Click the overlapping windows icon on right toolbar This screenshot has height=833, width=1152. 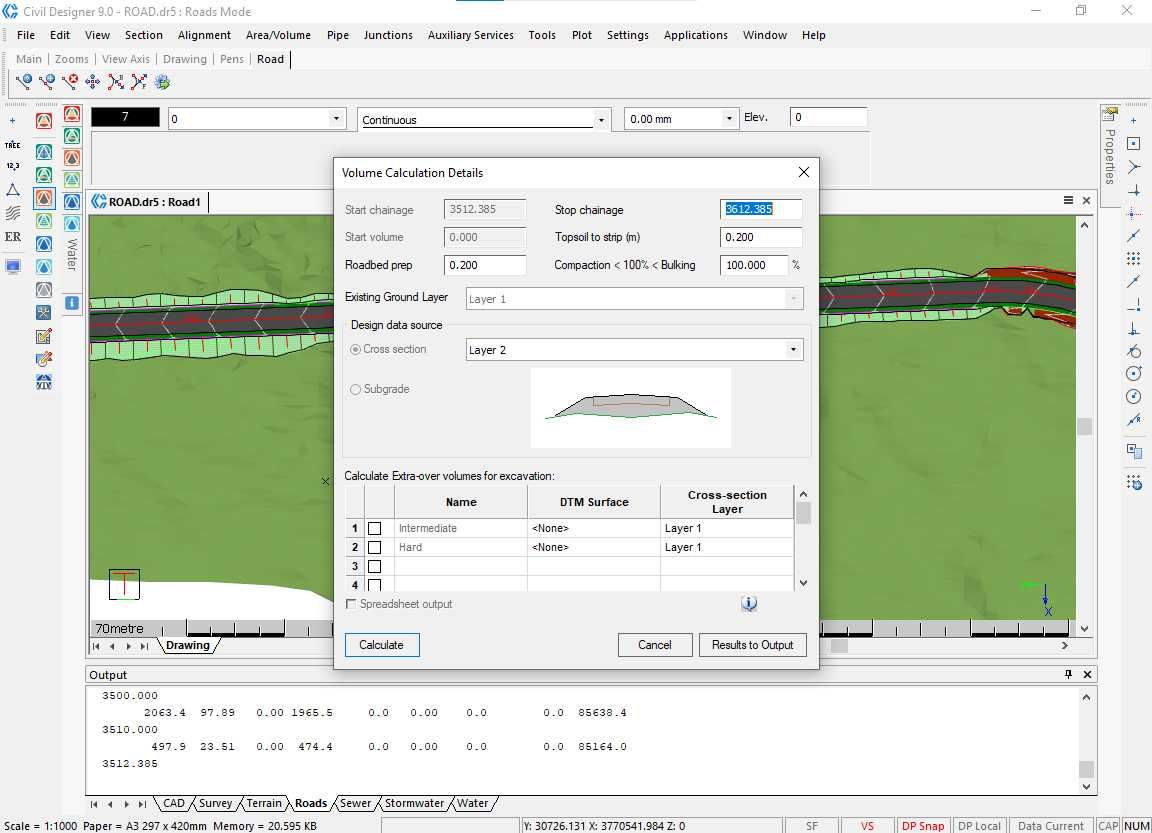(1134, 450)
